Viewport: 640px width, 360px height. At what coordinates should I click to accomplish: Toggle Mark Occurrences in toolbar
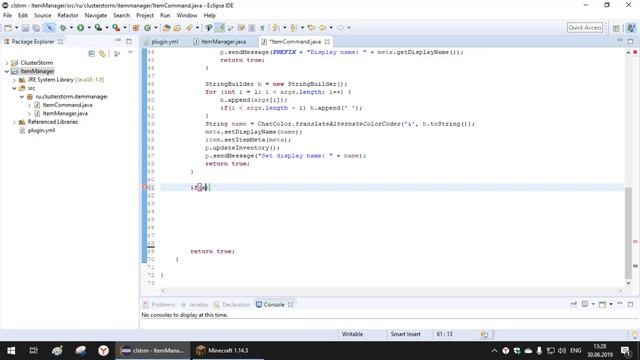(x=220, y=28)
